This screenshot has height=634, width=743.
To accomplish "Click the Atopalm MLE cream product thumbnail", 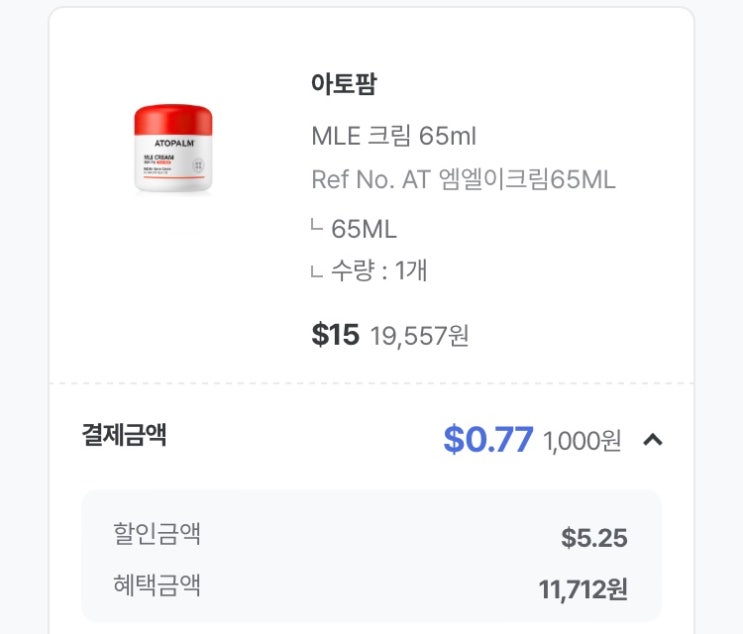I will (173, 148).
